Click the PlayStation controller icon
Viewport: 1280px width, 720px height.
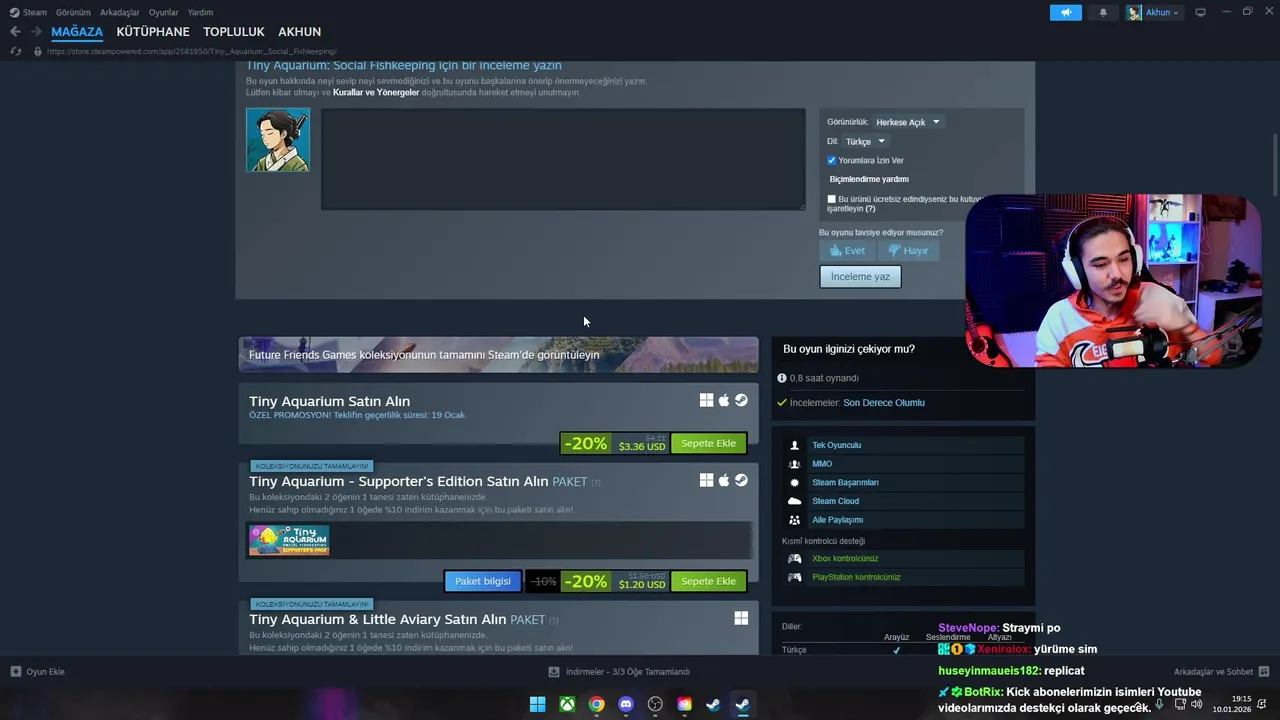(794, 577)
